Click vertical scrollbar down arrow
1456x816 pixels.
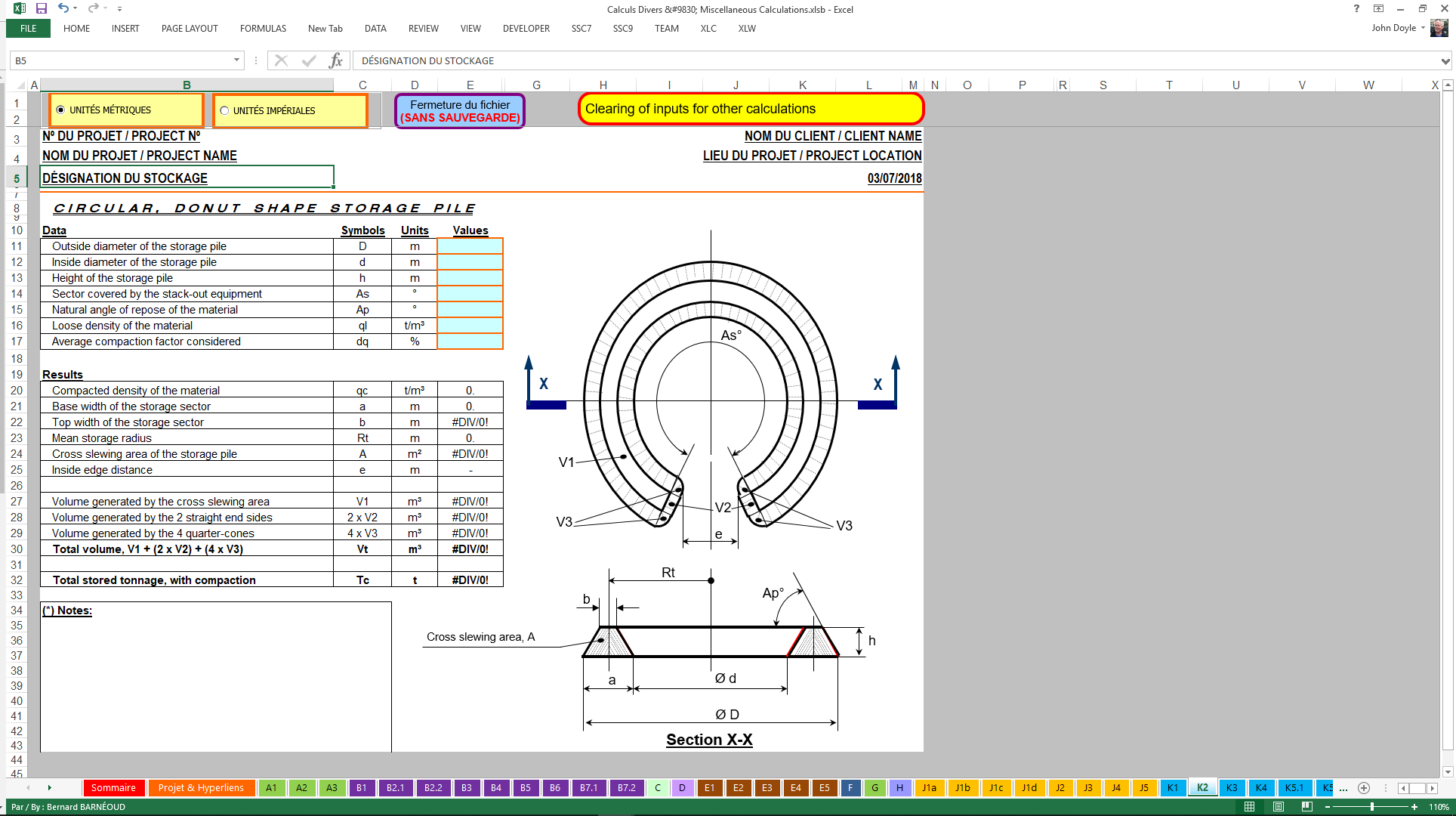1448,772
